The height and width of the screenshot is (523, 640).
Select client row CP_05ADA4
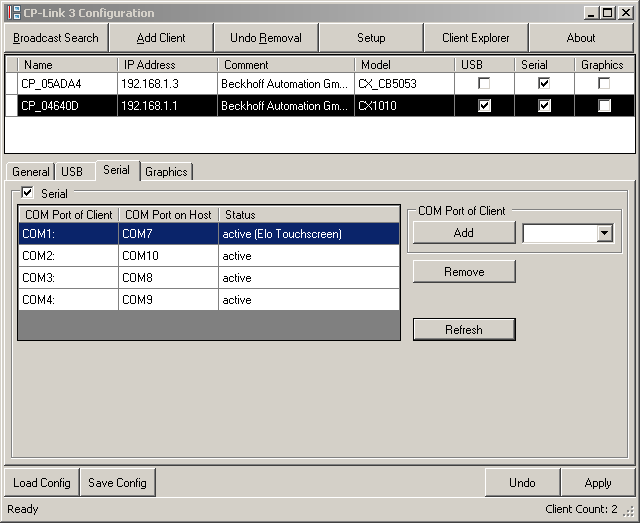pos(320,84)
